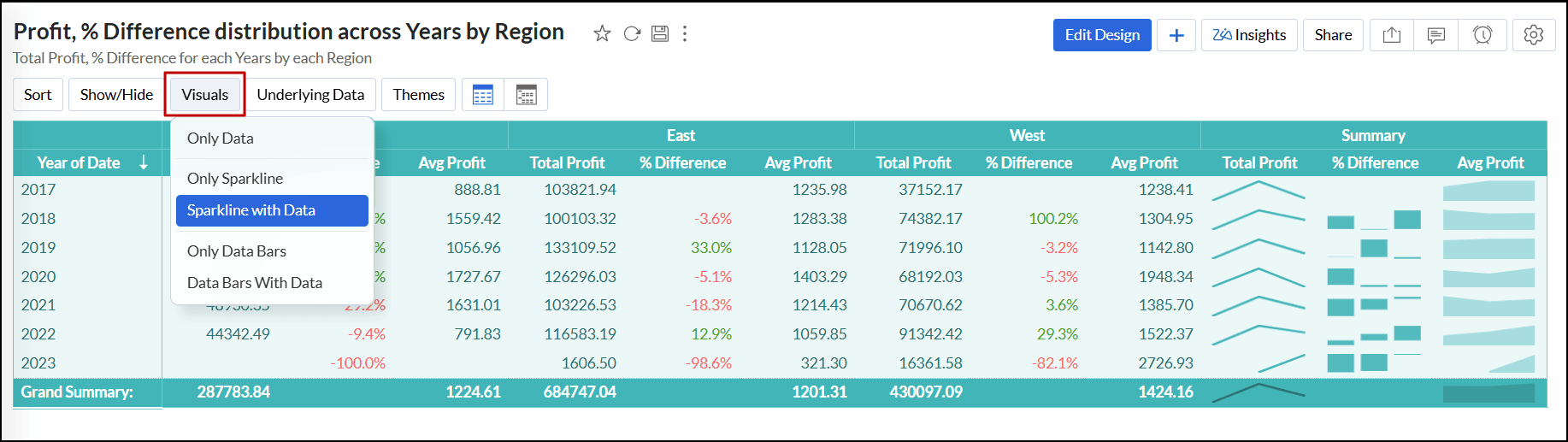
Task: Click the Edit Design button
Action: tap(1102, 35)
